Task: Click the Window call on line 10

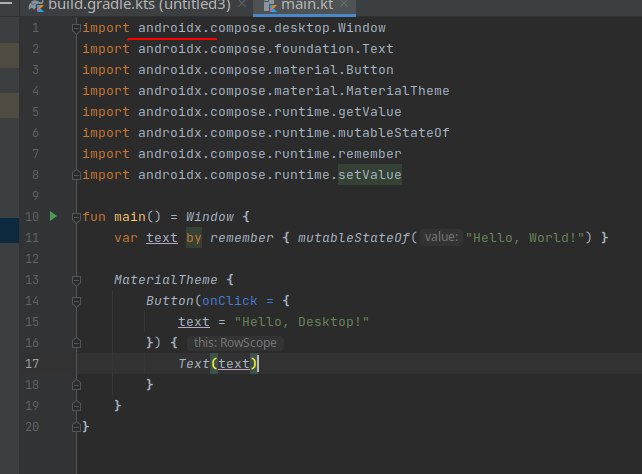Action: tap(210, 217)
